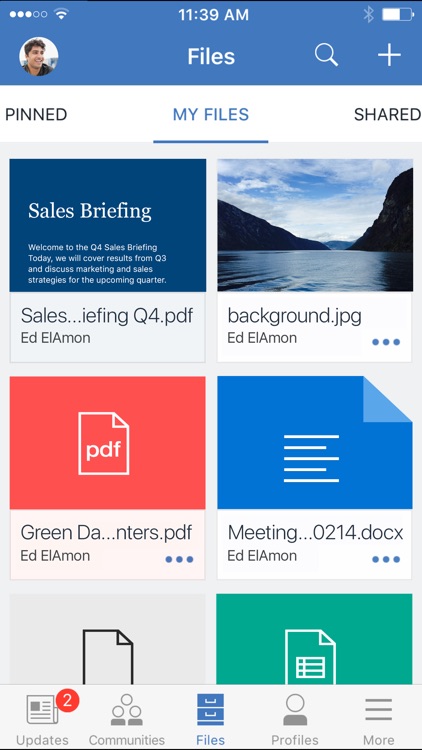
Task: Click Ed ElAmon under background.jpg
Action: (262, 338)
